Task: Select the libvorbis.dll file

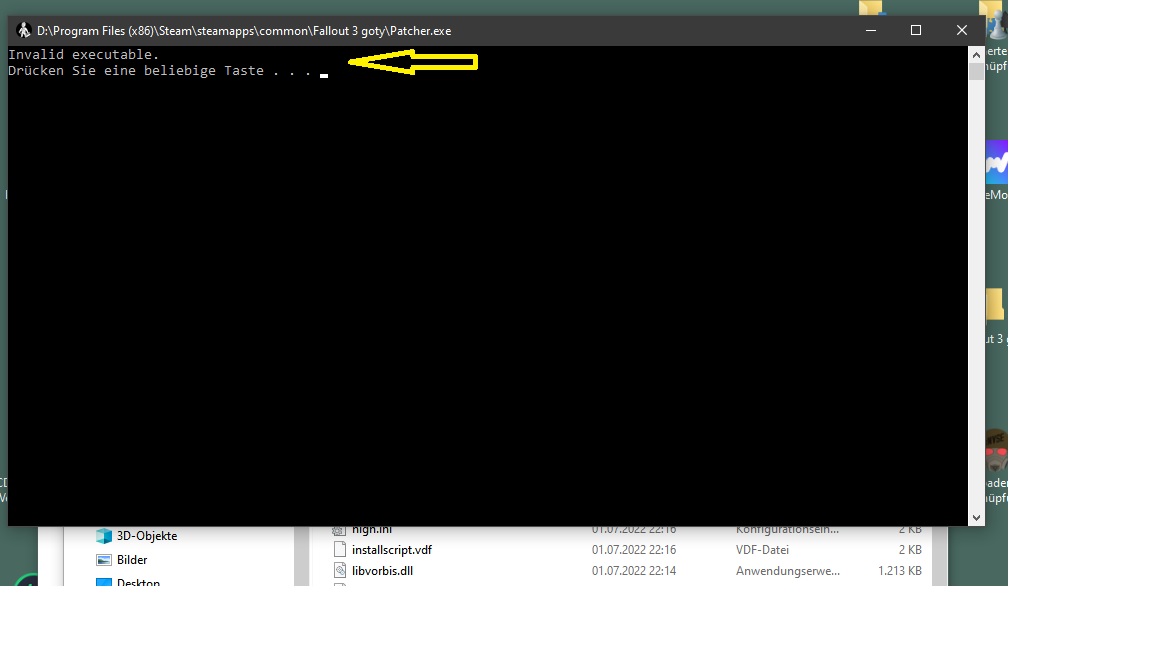Action: point(382,571)
